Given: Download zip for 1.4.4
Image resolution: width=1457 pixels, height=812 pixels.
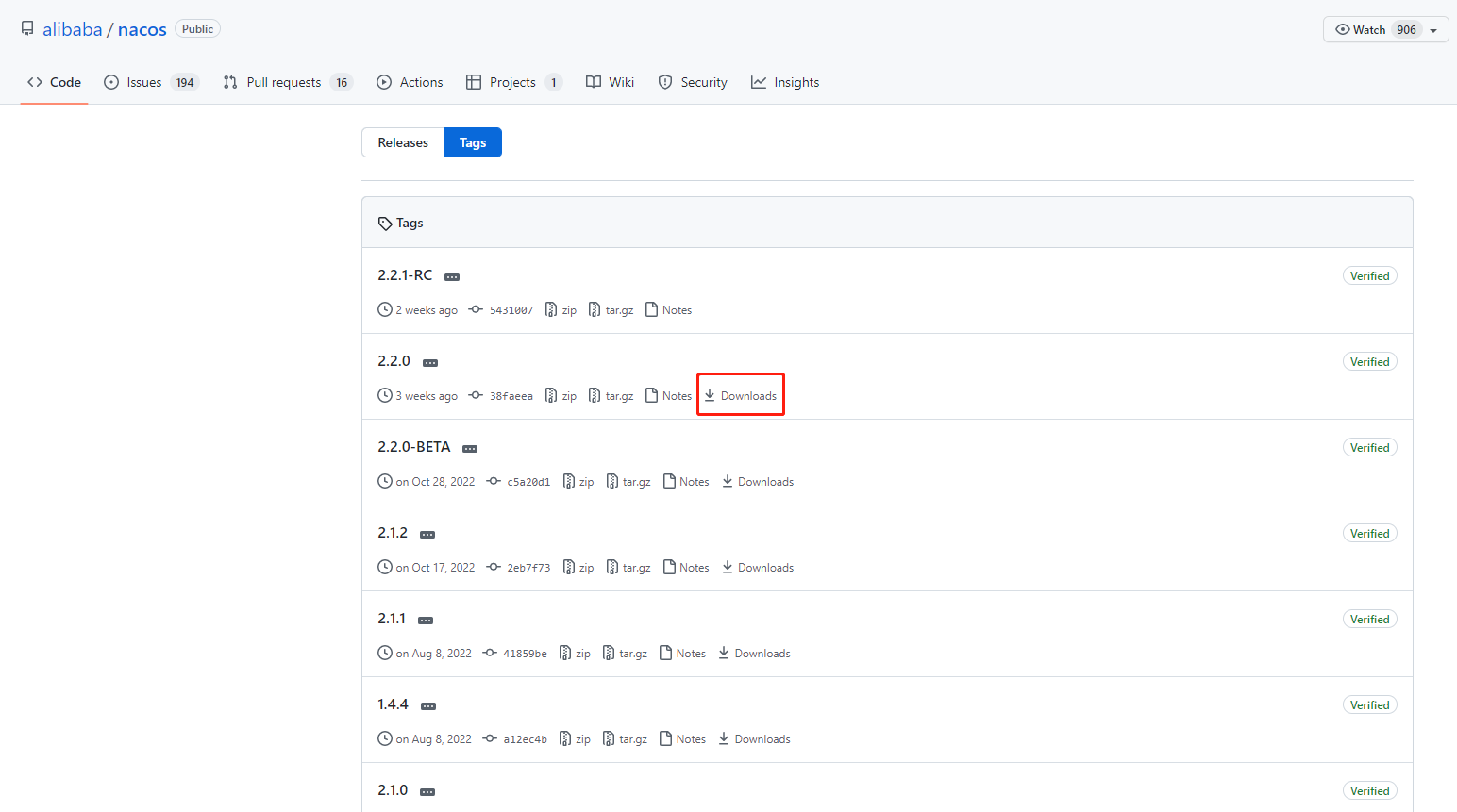Looking at the screenshot, I should coord(575,739).
